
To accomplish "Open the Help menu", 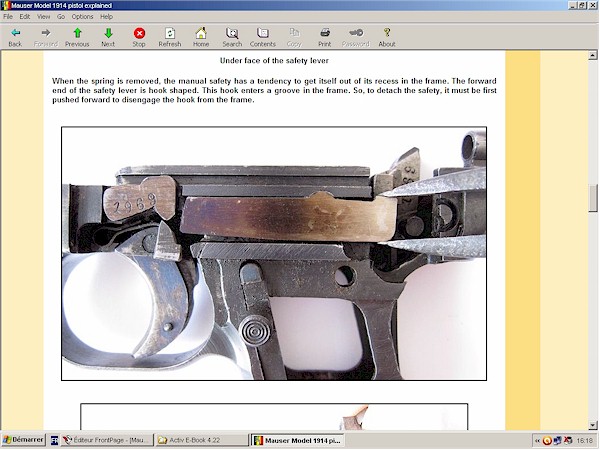I will 106,16.
